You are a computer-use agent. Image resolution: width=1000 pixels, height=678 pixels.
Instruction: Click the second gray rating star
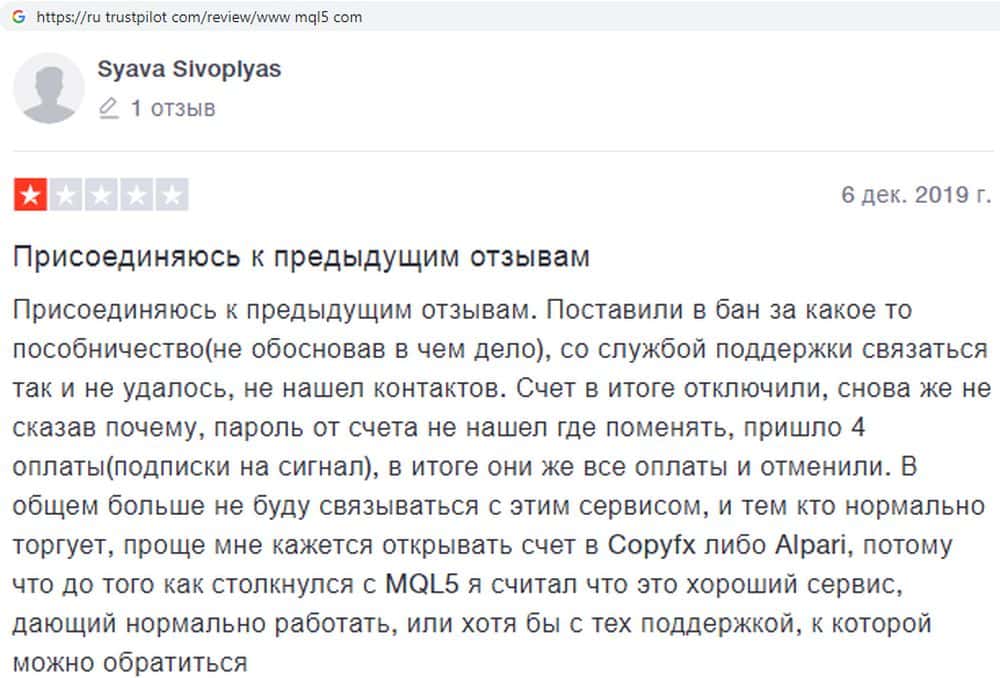pyautogui.click(x=66, y=195)
